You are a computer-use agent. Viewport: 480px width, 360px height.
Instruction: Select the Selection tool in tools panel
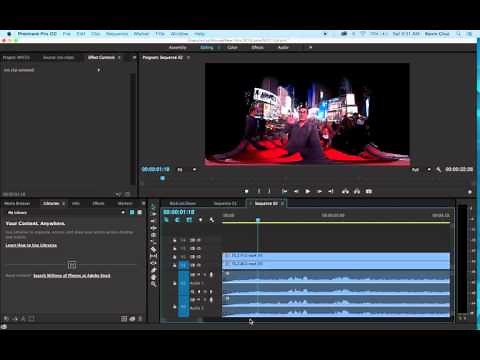coord(153,207)
